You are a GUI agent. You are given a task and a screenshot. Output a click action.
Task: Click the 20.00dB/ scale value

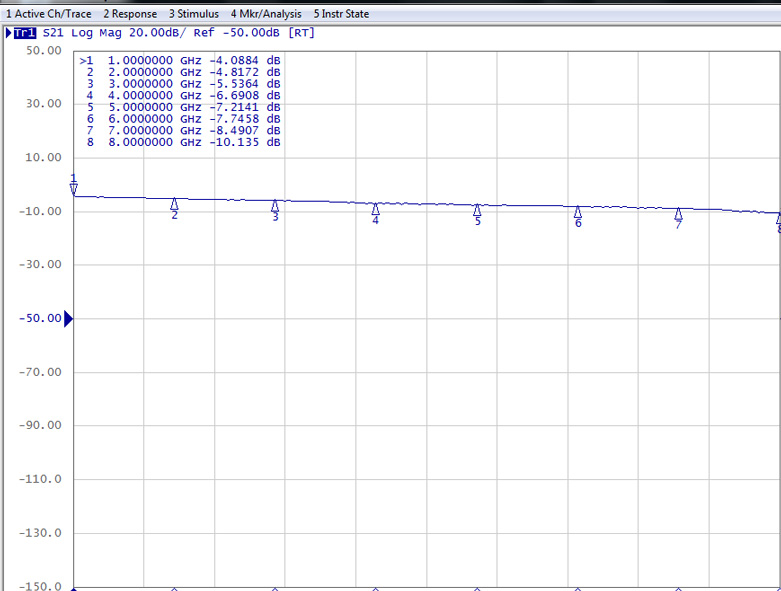point(158,33)
